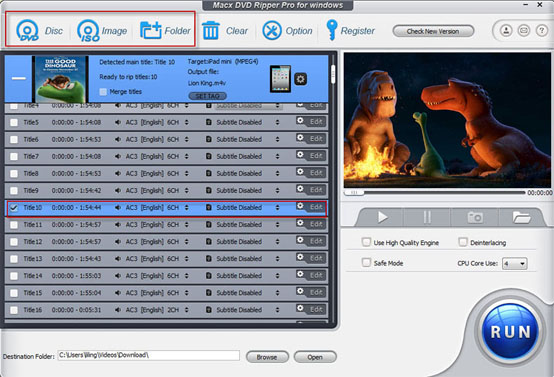The image size is (554, 377).
Task: Select the Title13 row duration 1:54:43
Action: point(76,259)
